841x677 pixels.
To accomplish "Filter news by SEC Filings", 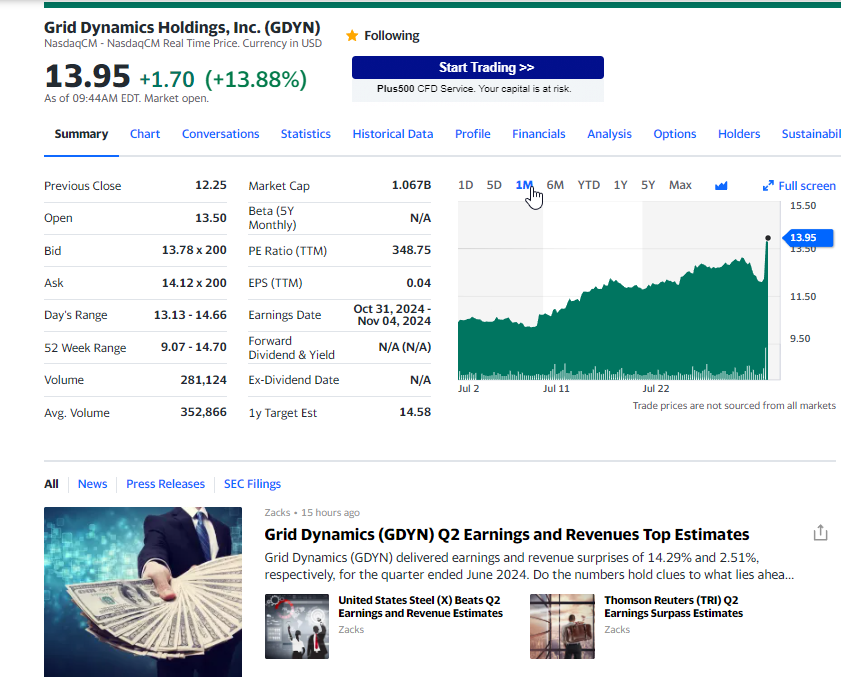I will [252, 484].
